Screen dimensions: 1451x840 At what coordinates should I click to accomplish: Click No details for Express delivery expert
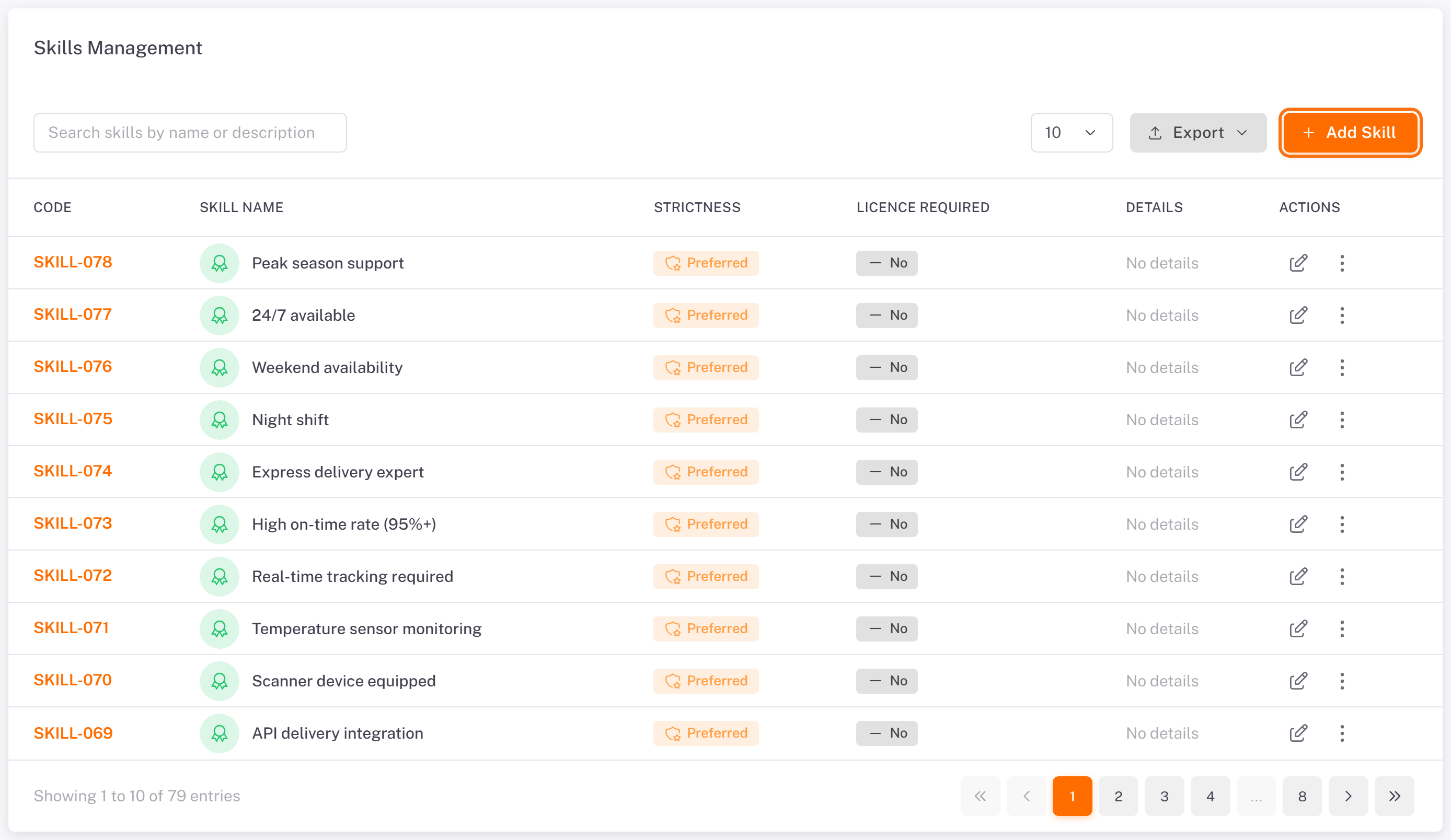1161,472
